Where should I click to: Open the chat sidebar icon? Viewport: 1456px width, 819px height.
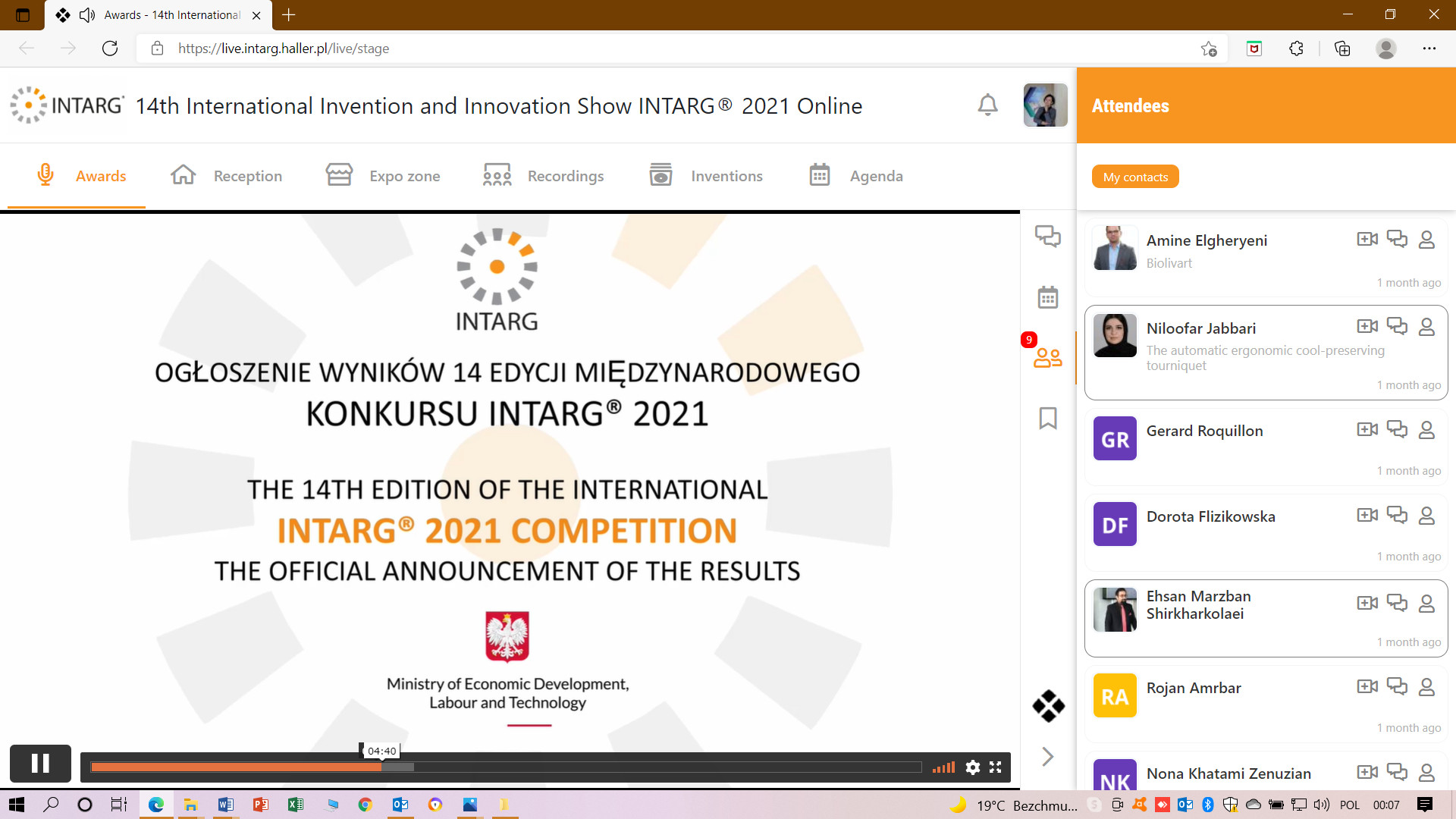point(1048,236)
